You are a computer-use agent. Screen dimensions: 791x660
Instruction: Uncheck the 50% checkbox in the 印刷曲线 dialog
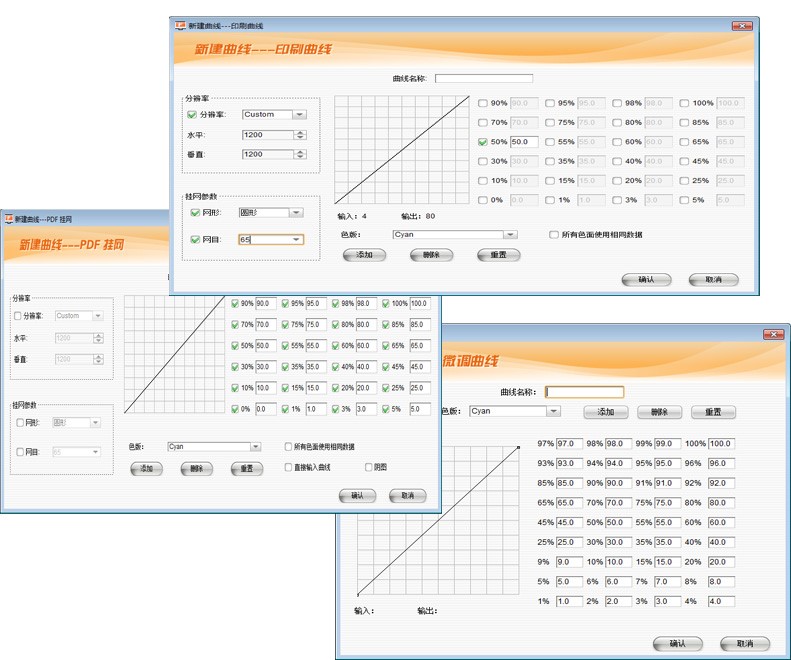pos(483,142)
